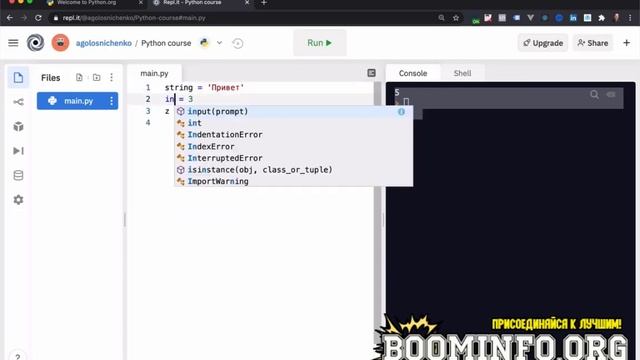
Task: Choose int autocomplete suggestion
Action: coord(294,123)
